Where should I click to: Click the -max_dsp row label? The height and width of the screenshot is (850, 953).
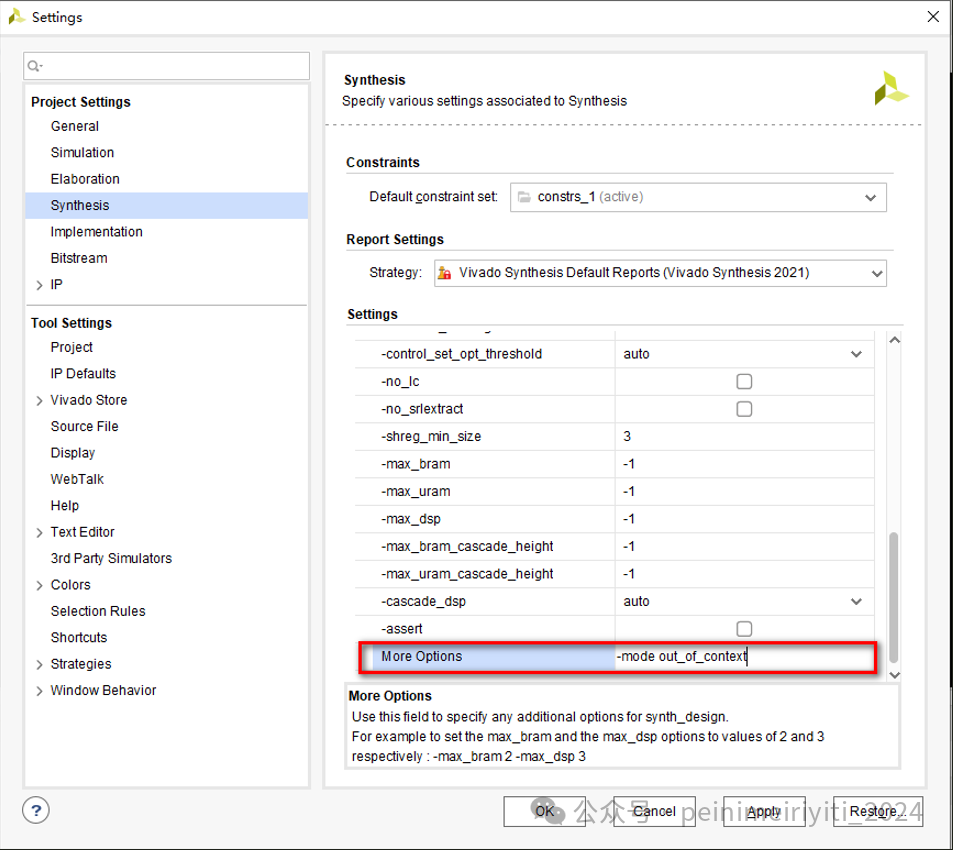(411, 519)
